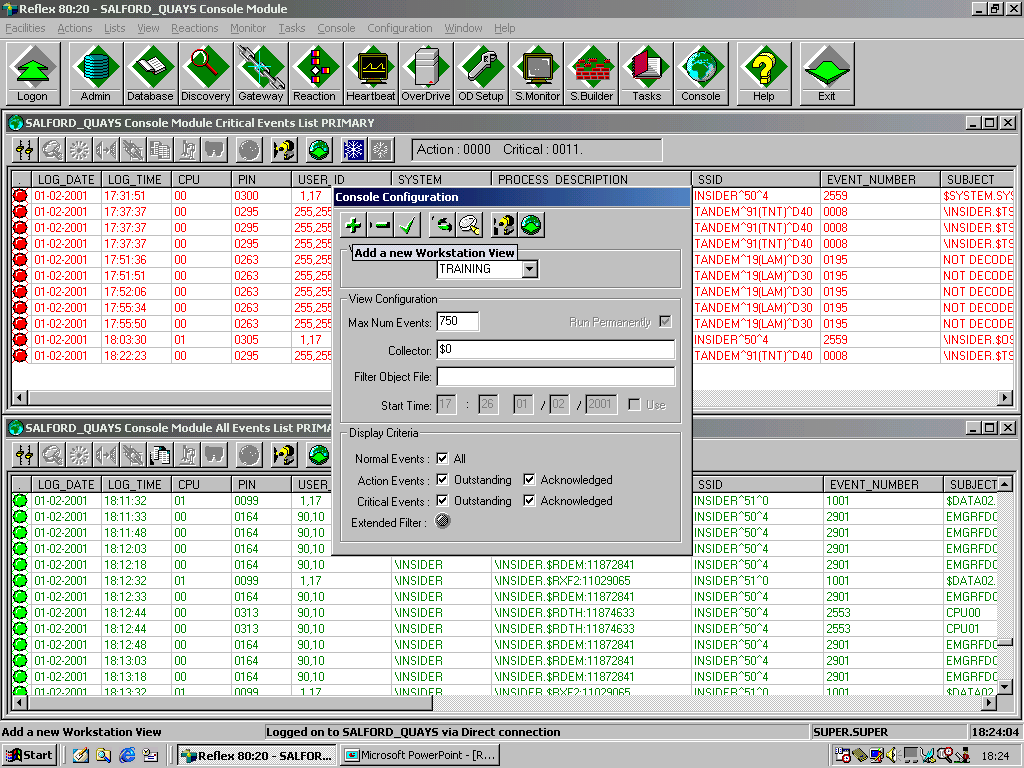Screen dimensions: 1024x768
Task: Click the green plus Add Workstation View icon
Action: [x=353, y=225]
